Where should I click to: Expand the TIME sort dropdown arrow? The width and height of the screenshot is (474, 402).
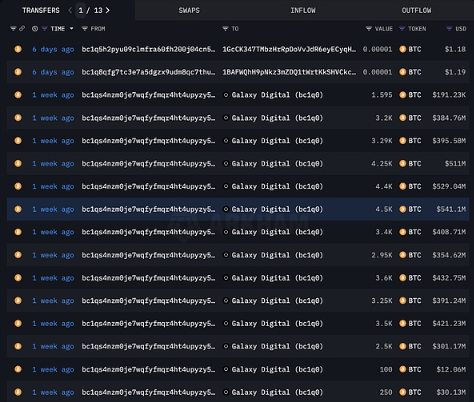point(71,29)
